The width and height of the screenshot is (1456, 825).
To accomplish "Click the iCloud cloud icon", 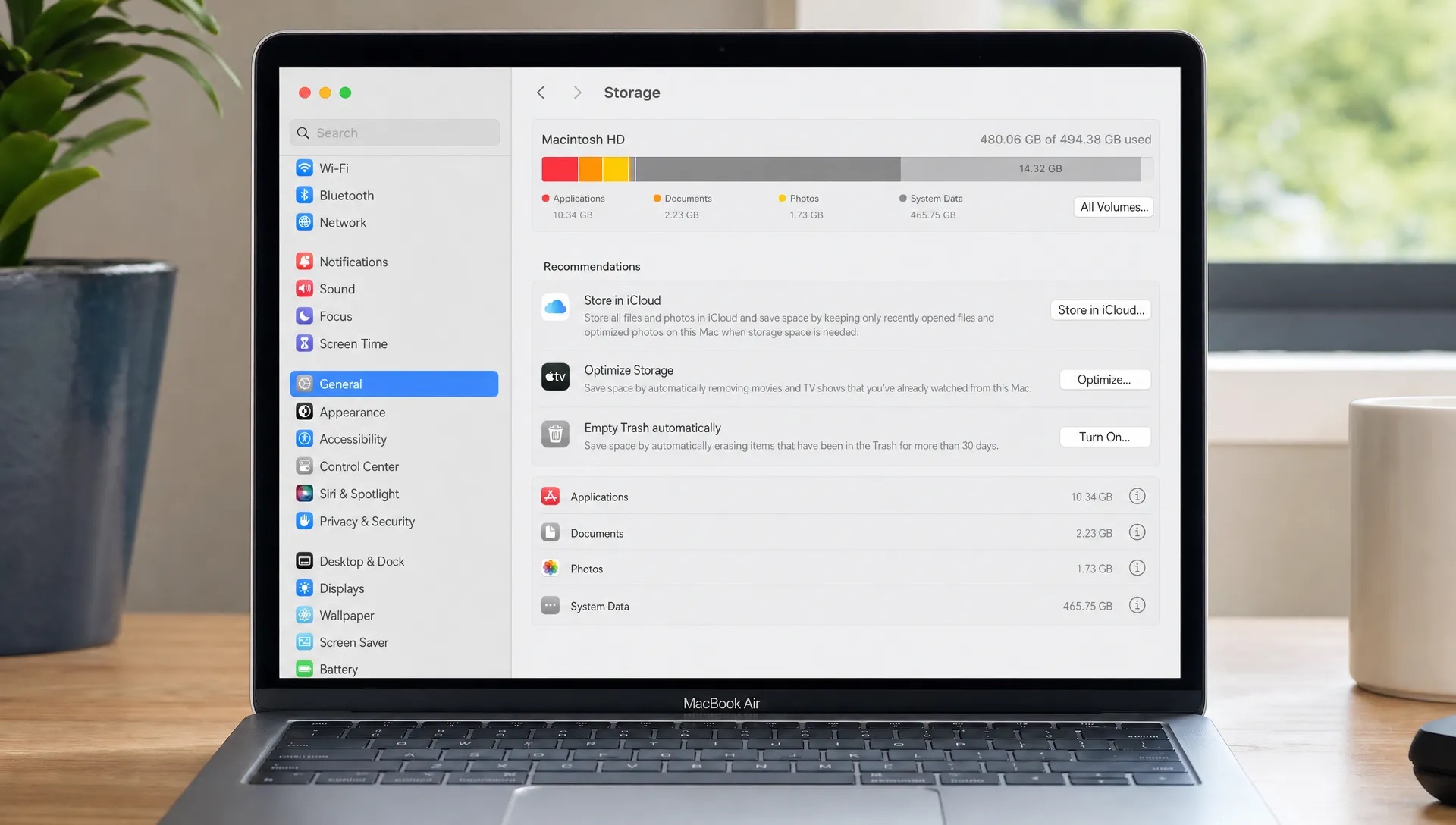I will coord(555,307).
